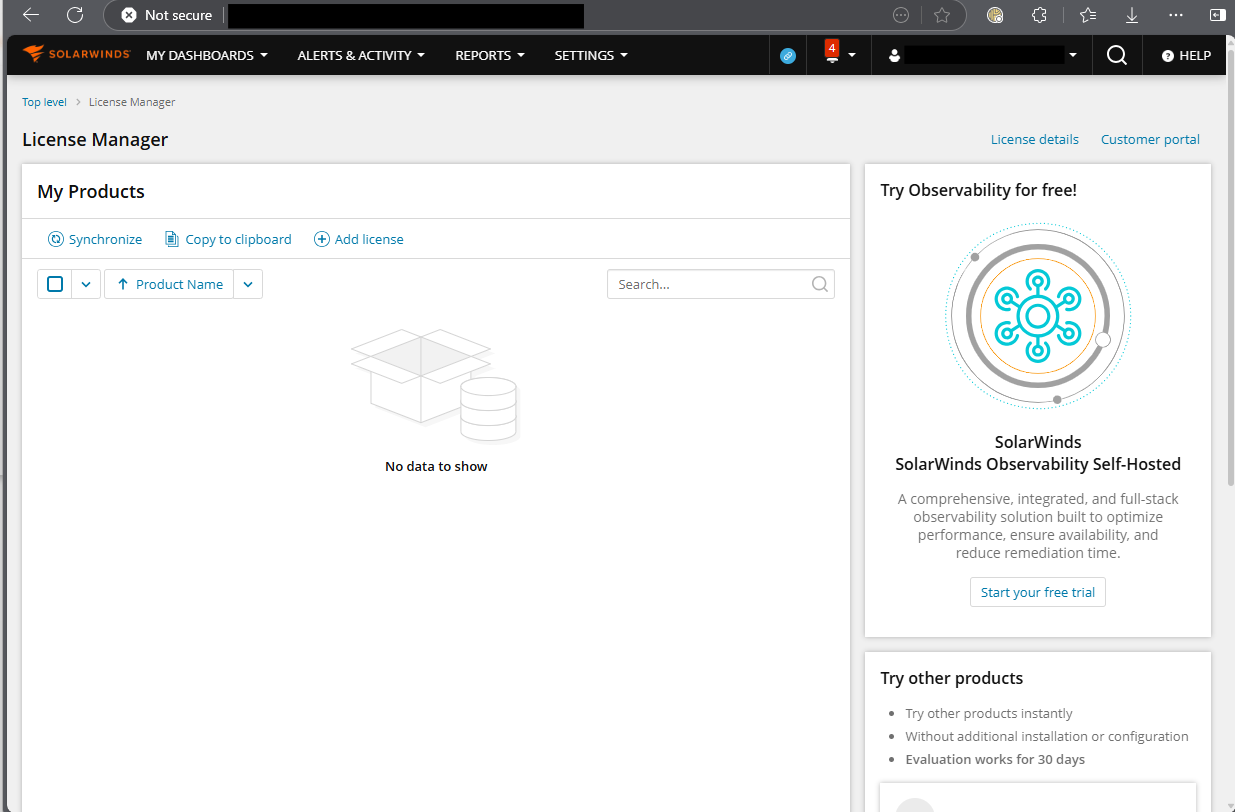Open the Help menu
The width and height of the screenshot is (1235, 812).
coord(1186,56)
